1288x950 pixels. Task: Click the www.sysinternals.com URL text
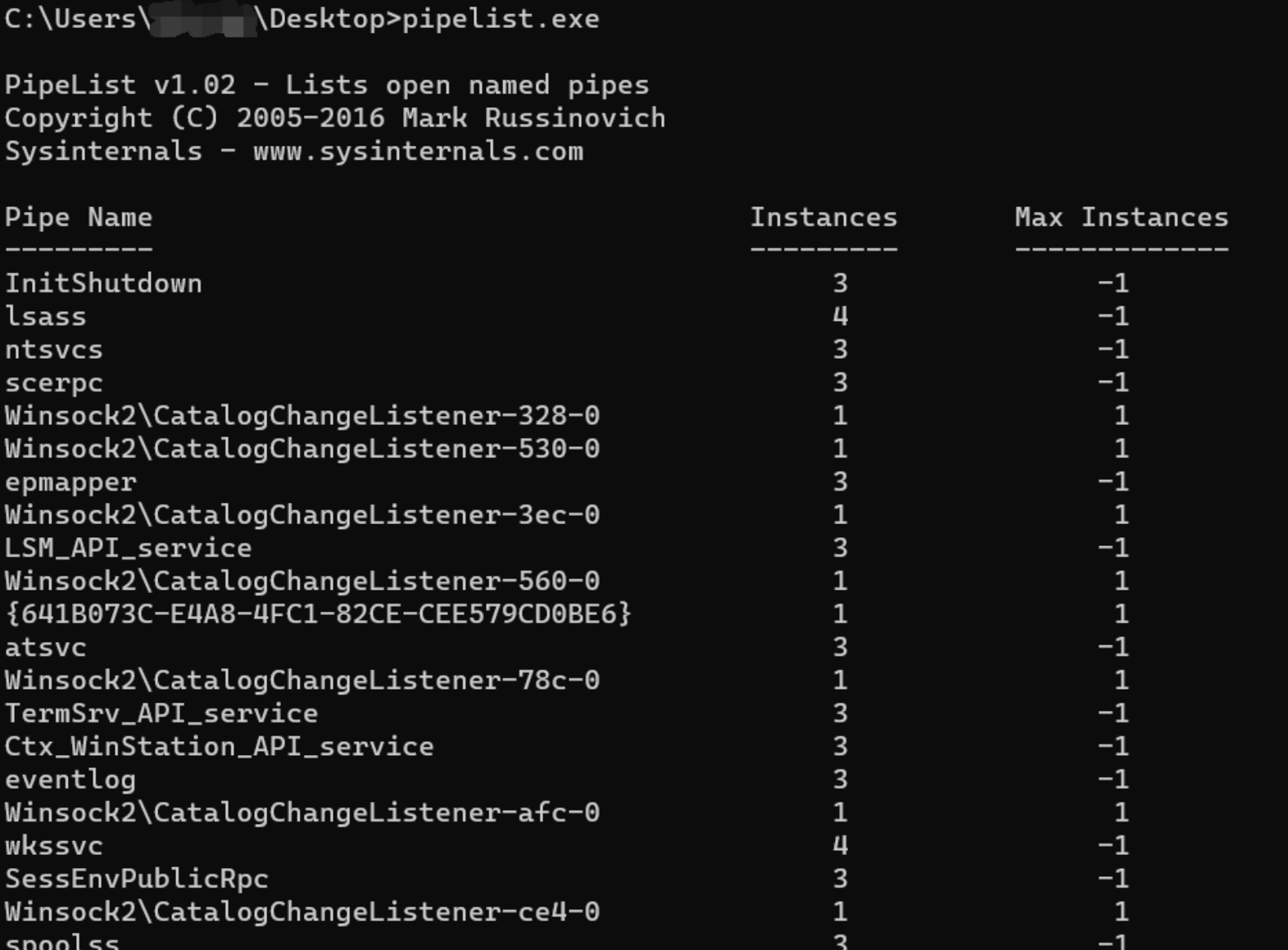418,152
